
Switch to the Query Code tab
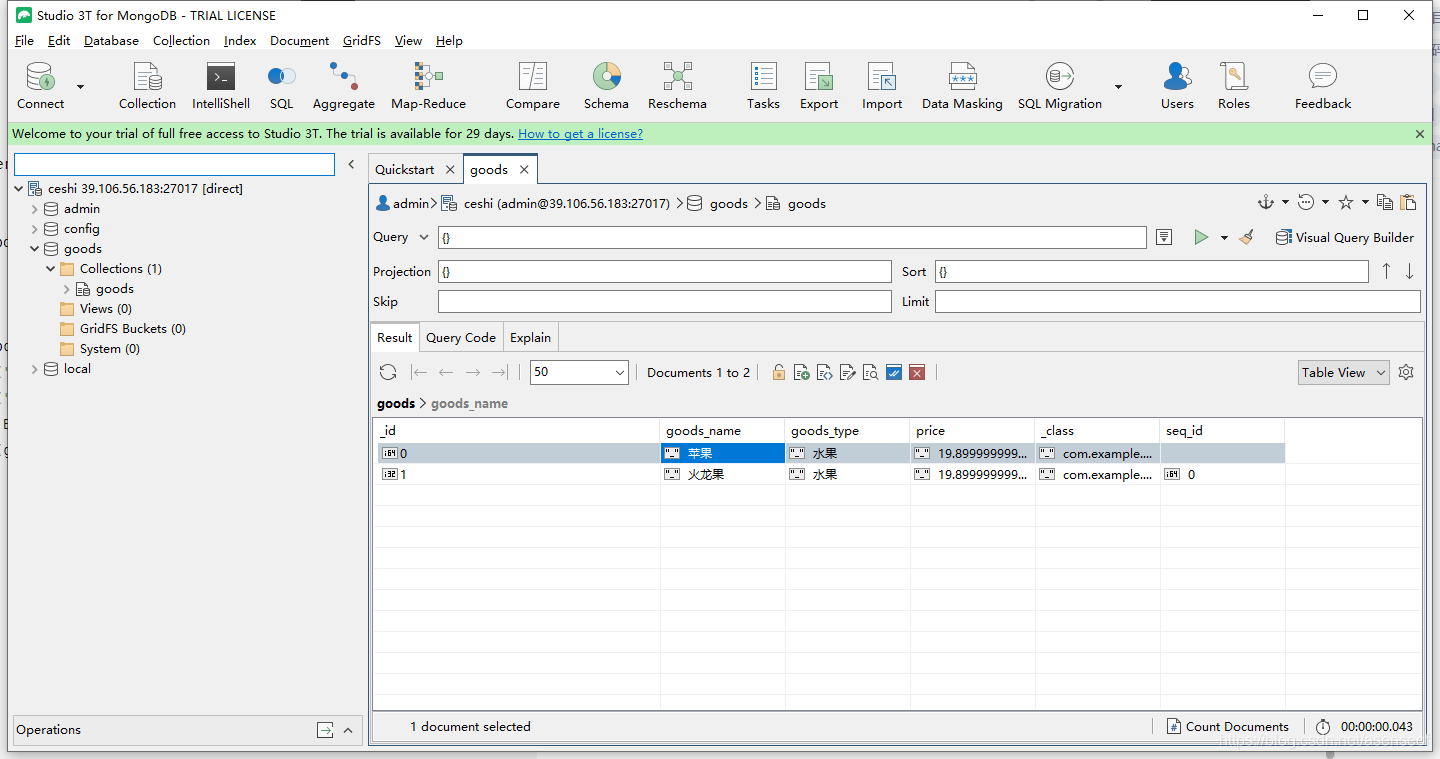461,337
